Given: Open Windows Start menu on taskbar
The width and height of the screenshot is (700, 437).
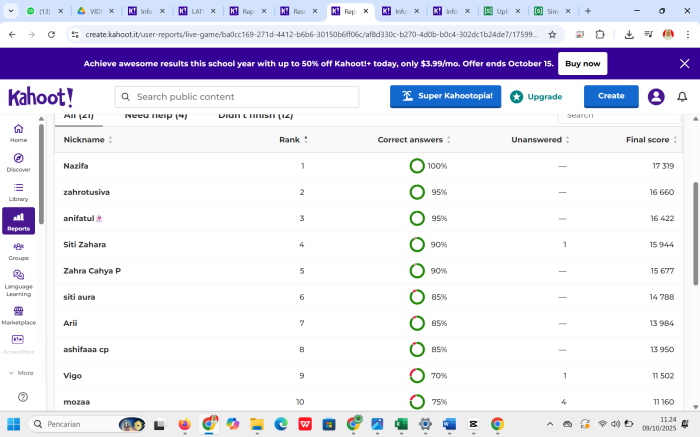Looking at the screenshot, I should click(14, 424).
